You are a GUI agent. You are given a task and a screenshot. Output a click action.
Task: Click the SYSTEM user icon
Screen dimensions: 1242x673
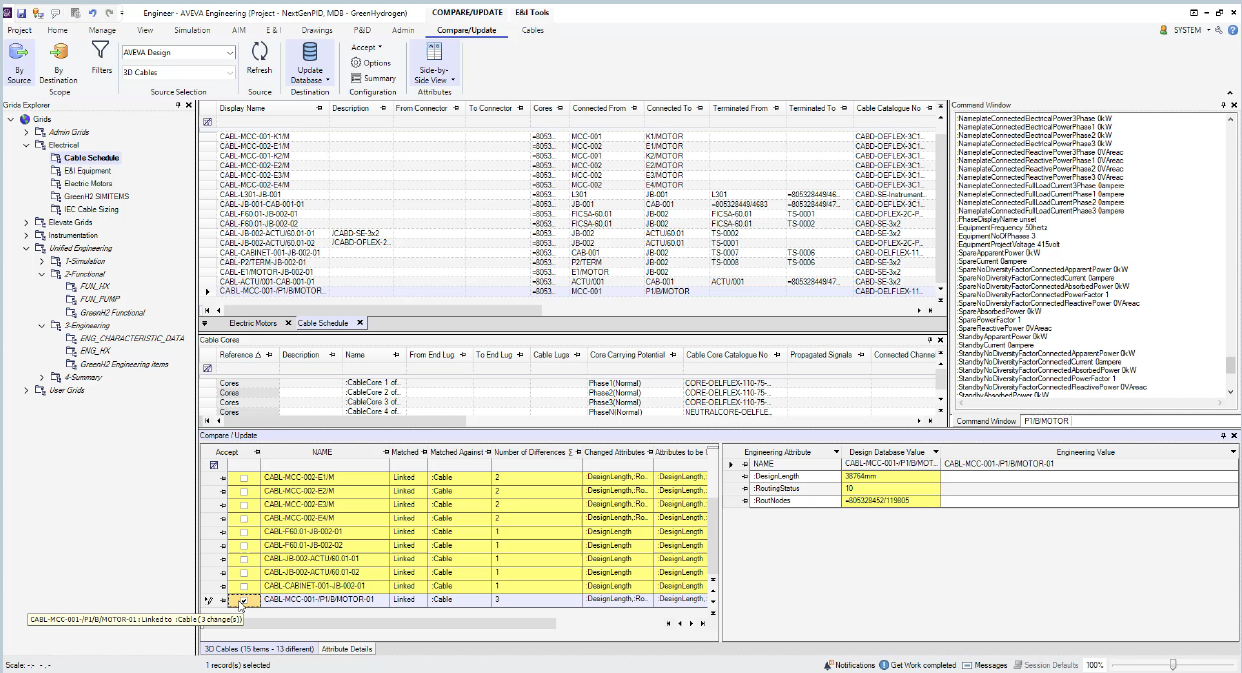(1164, 30)
